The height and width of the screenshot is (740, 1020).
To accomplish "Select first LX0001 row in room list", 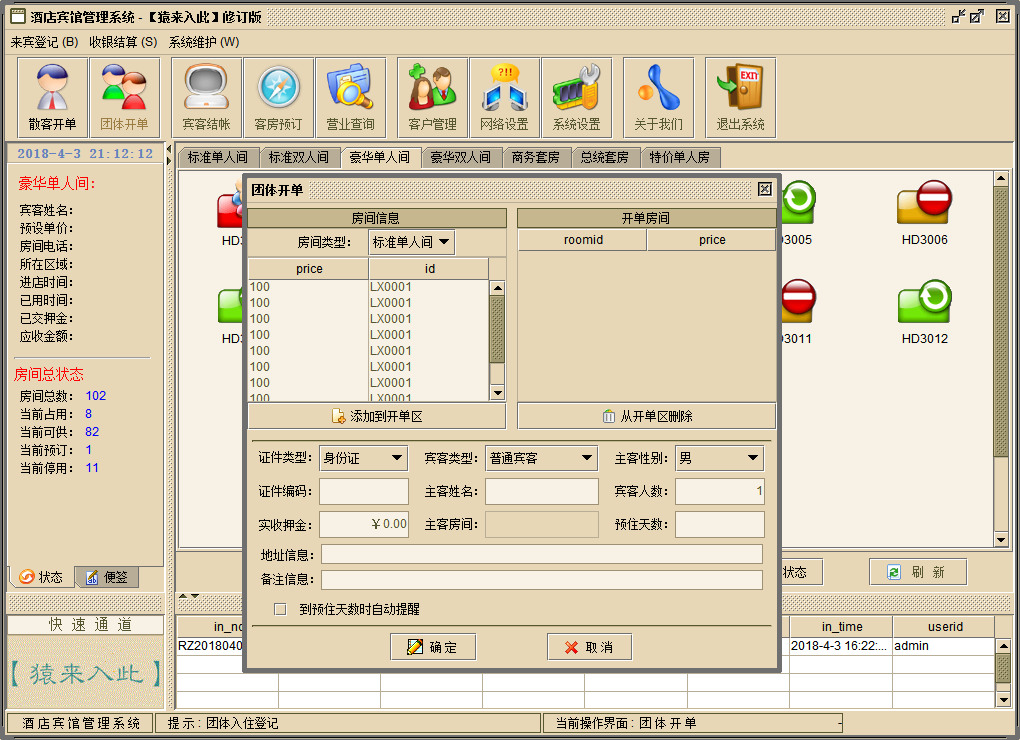I will coord(368,287).
